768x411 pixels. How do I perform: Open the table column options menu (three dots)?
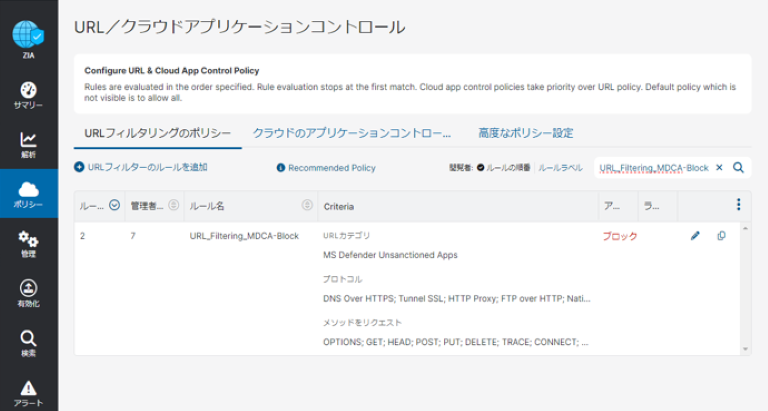pyautogui.click(x=739, y=205)
